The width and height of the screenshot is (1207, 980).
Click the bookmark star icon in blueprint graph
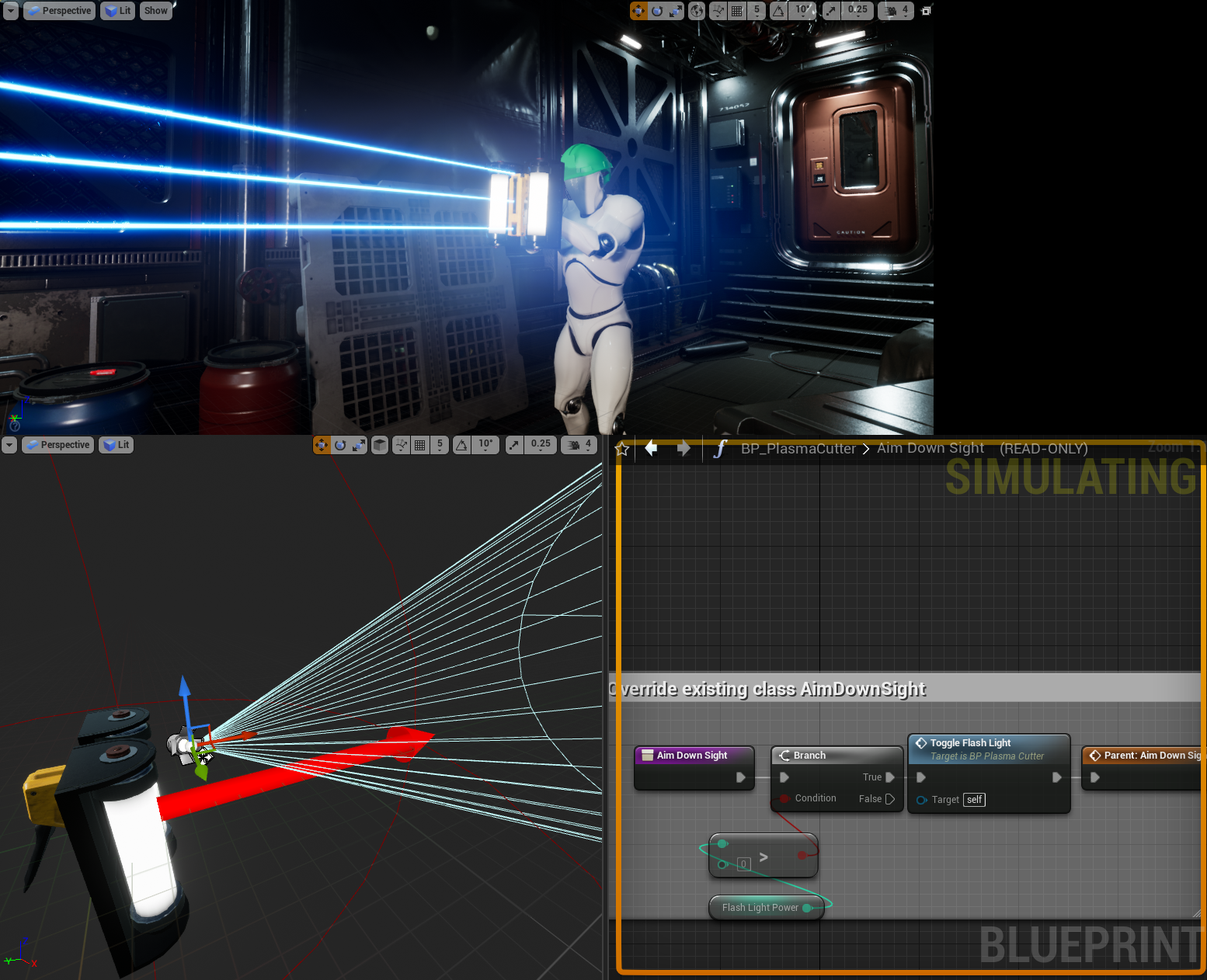622,449
